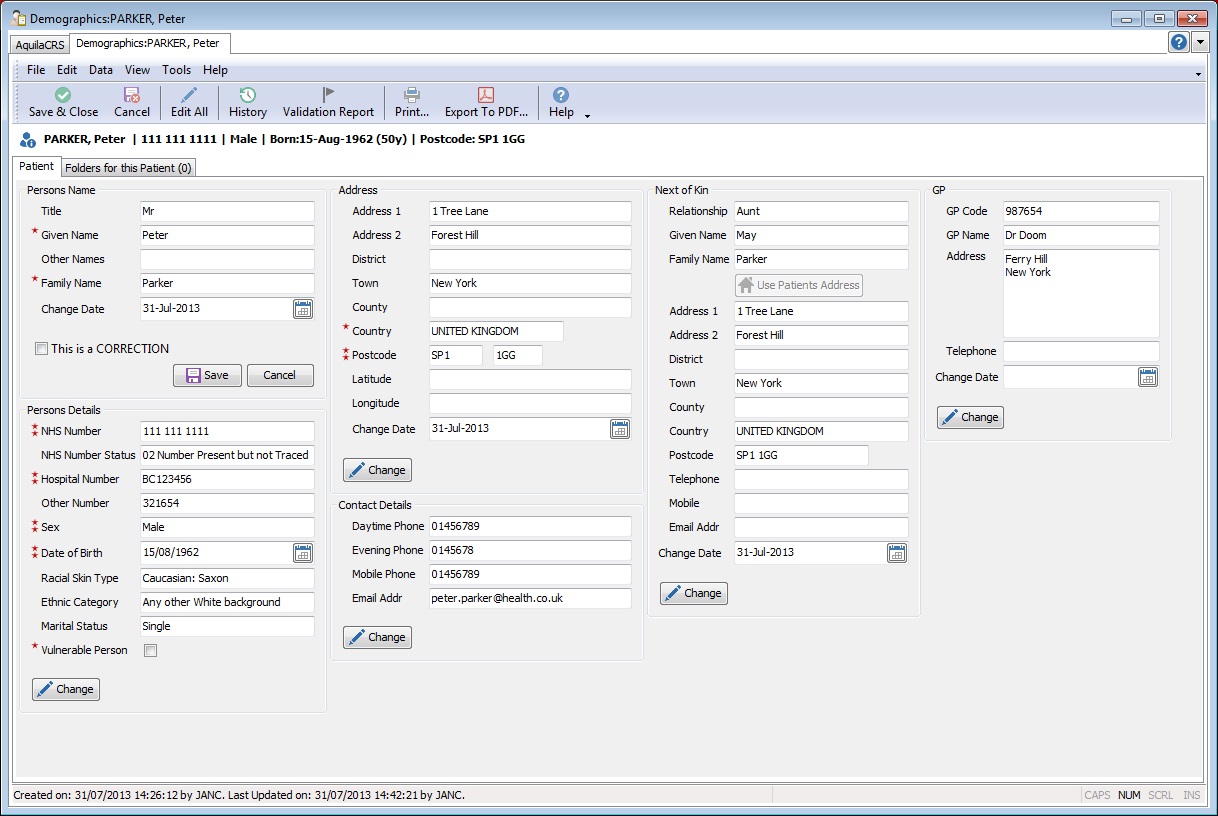Image resolution: width=1218 pixels, height=816 pixels.
Task: Click the Print toolbar icon
Action: [x=411, y=95]
